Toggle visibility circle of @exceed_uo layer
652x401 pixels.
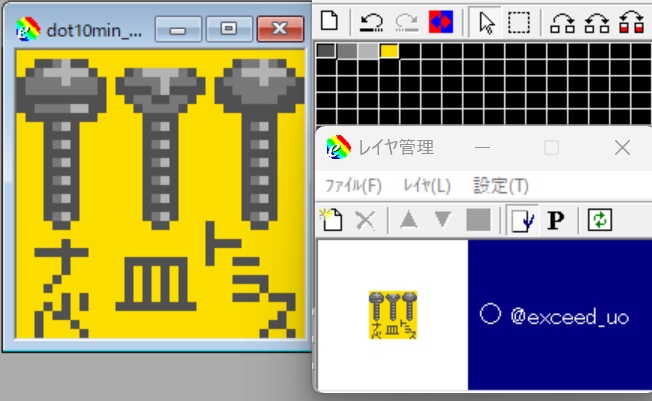pyautogui.click(x=490, y=314)
